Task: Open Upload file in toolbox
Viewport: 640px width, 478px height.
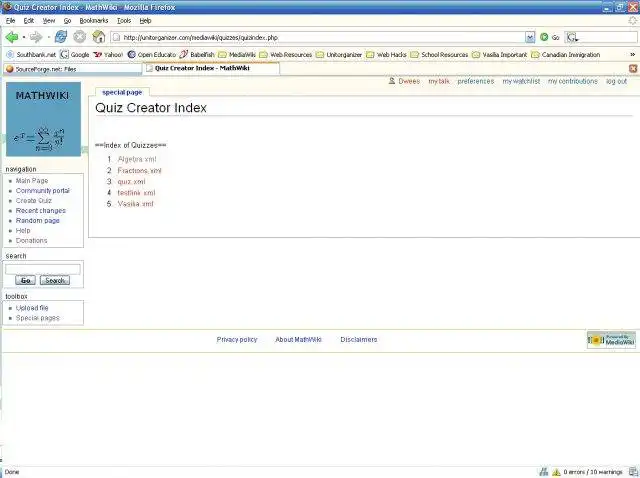Action: pyautogui.click(x=32, y=308)
